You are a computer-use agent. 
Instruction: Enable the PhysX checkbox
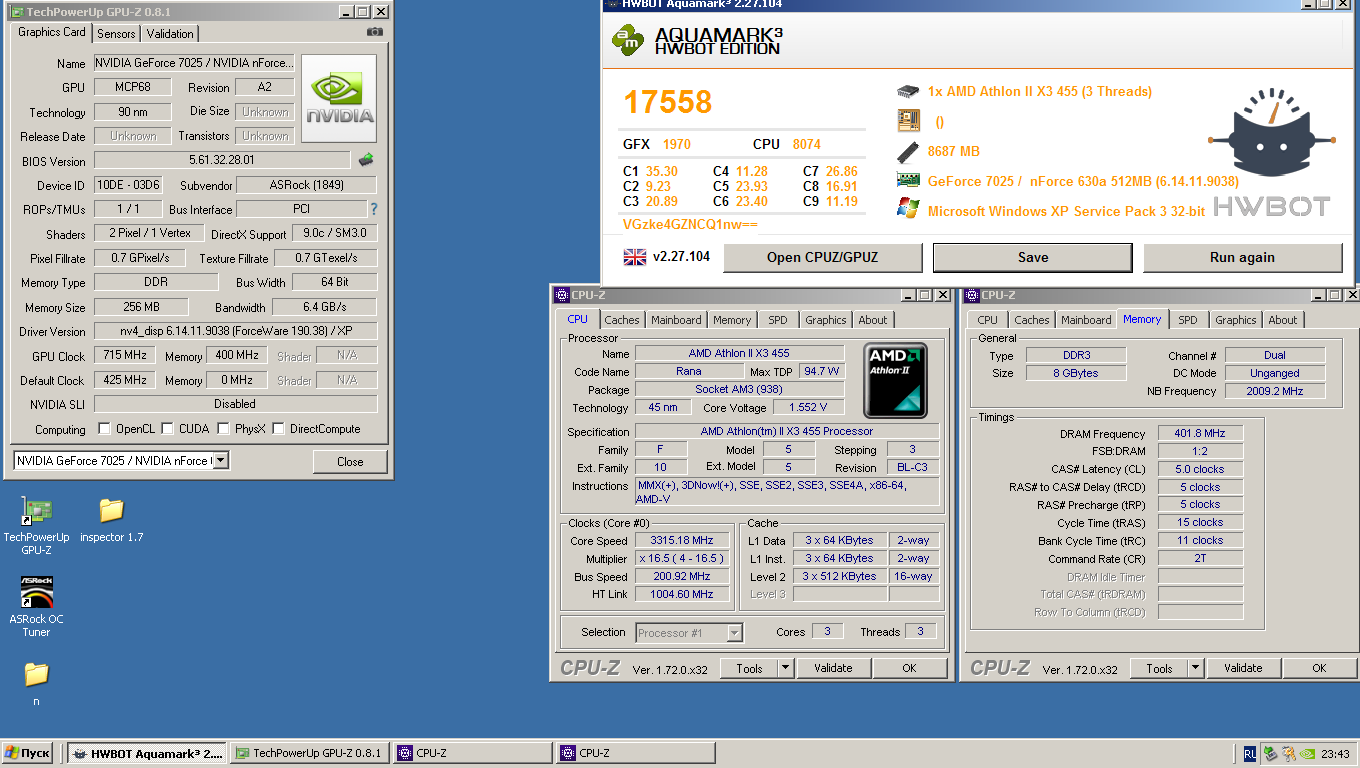[223, 429]
